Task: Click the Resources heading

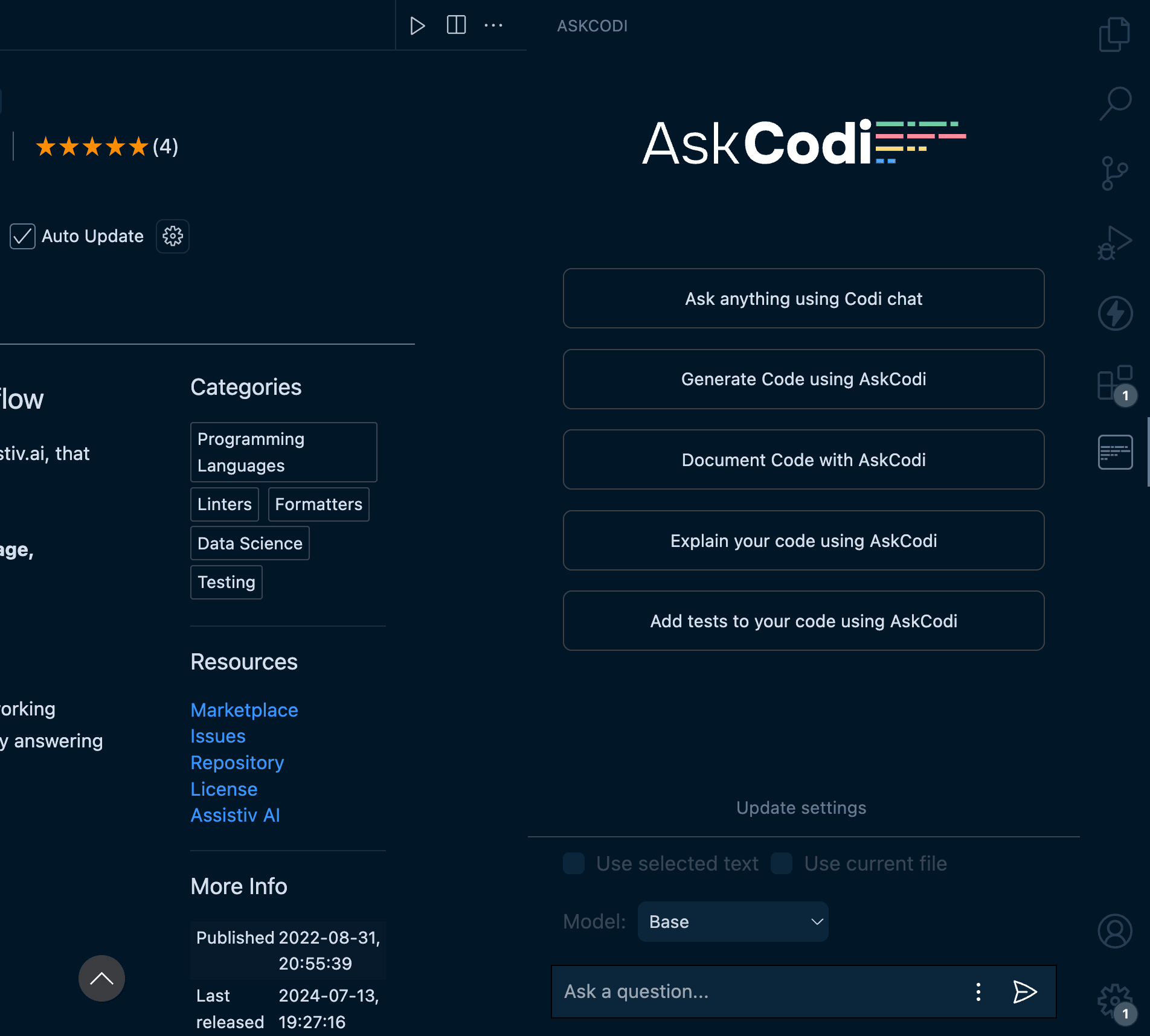Action: (244, 662)
